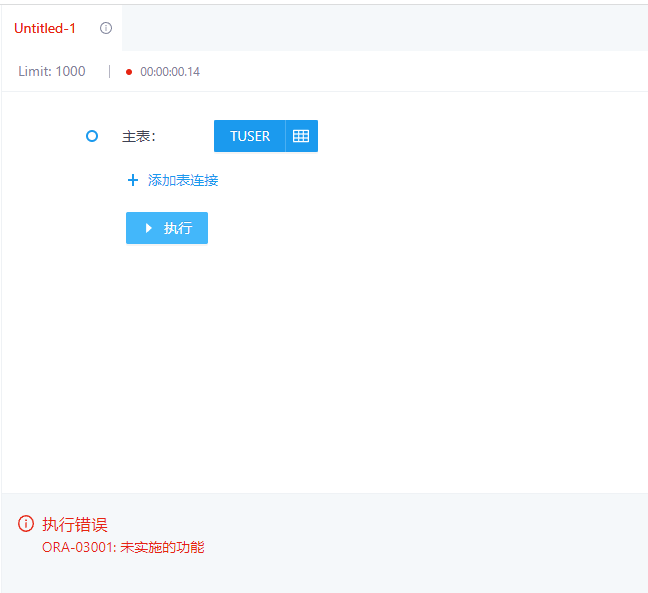This screenshot has width=648, height=593.
Task: Click the 执行错误 heading
Action: tap(75, 524)
